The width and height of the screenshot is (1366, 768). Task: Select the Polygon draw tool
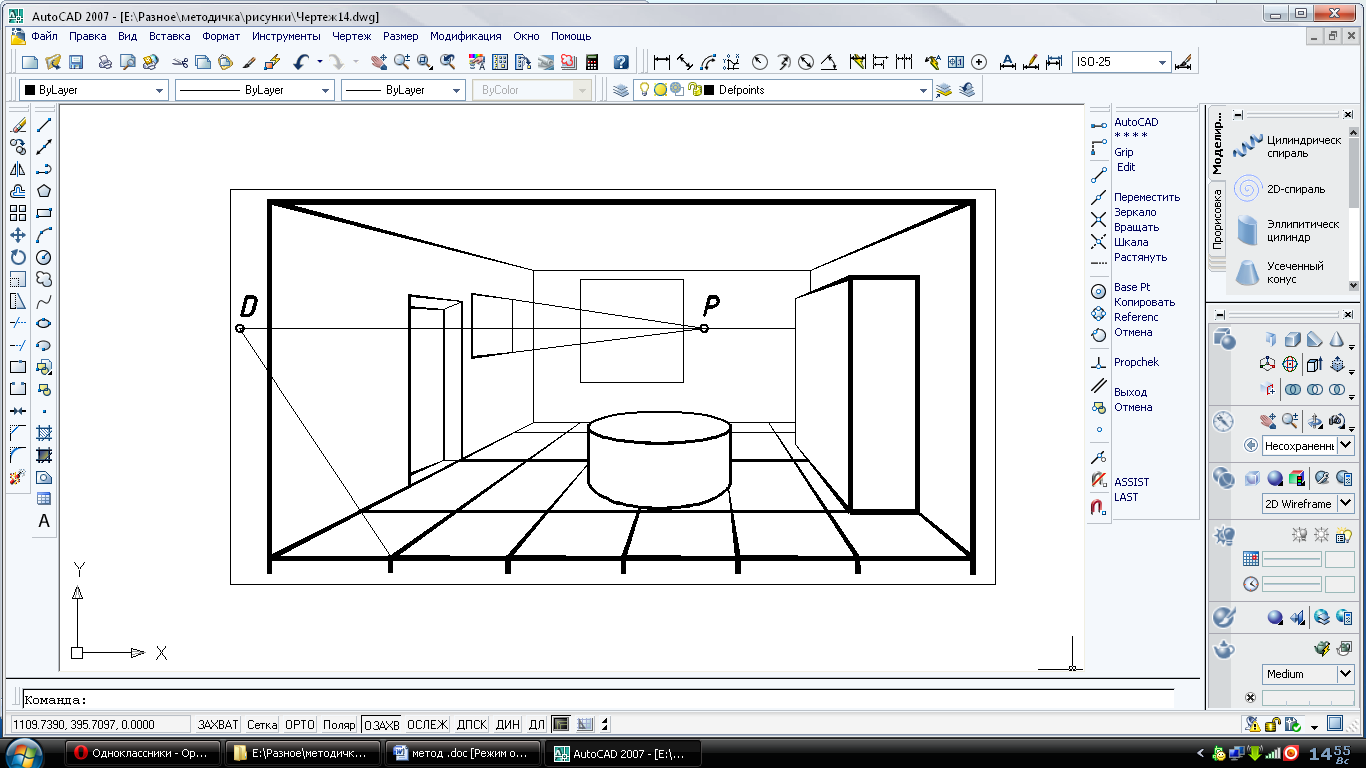click(x=44, y=191)
